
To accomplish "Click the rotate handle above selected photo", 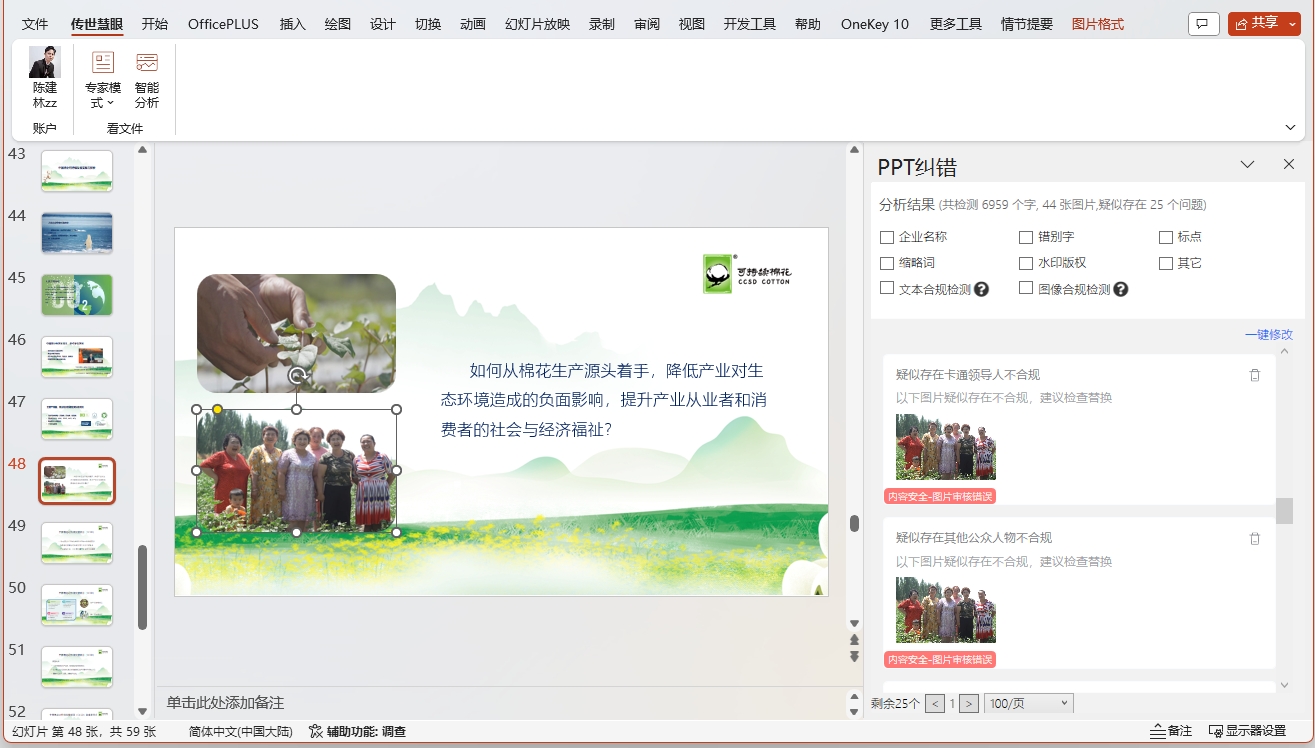I will [x=297, y=376].
